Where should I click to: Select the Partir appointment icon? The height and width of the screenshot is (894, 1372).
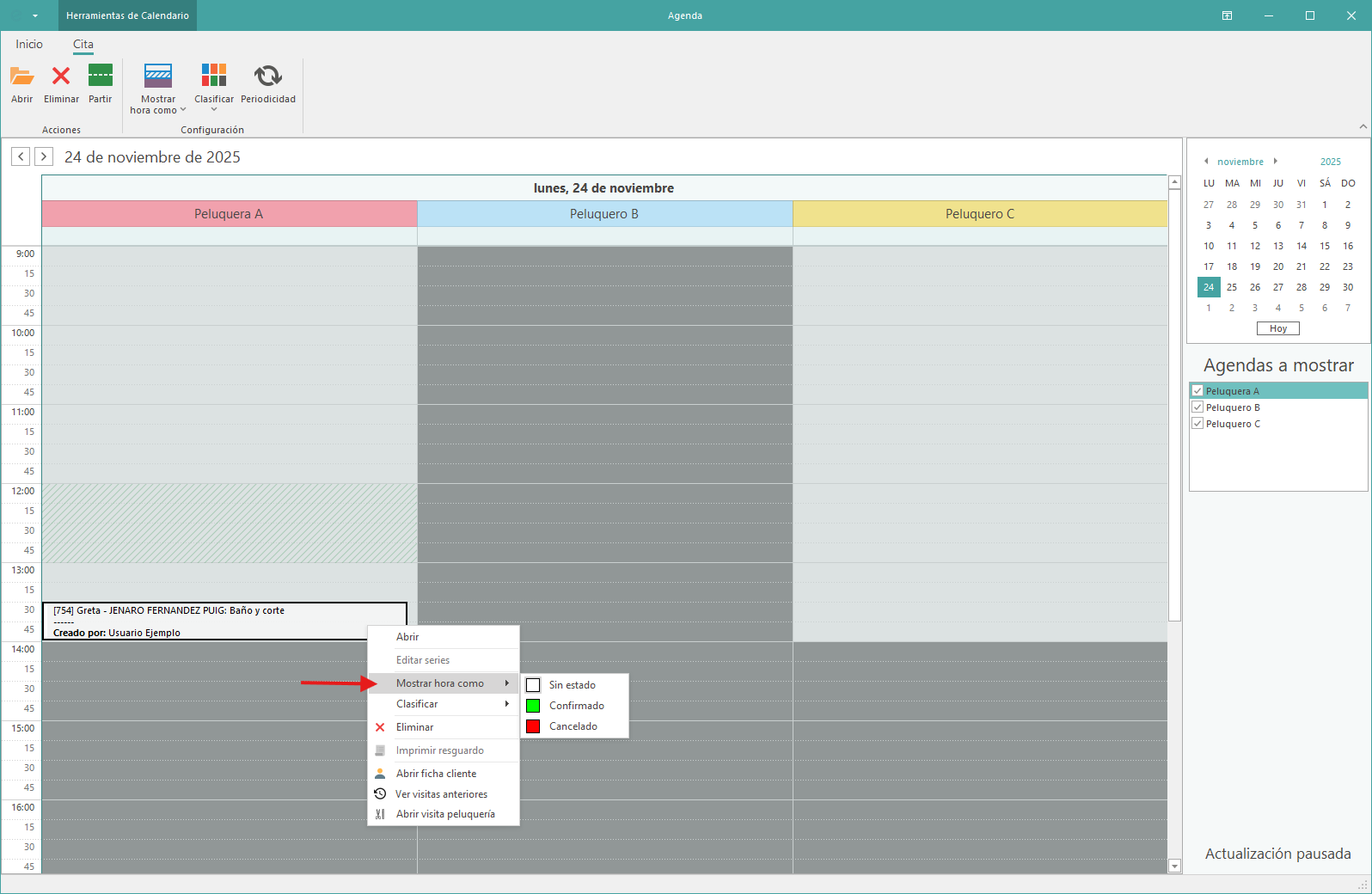tap(101, 77)
